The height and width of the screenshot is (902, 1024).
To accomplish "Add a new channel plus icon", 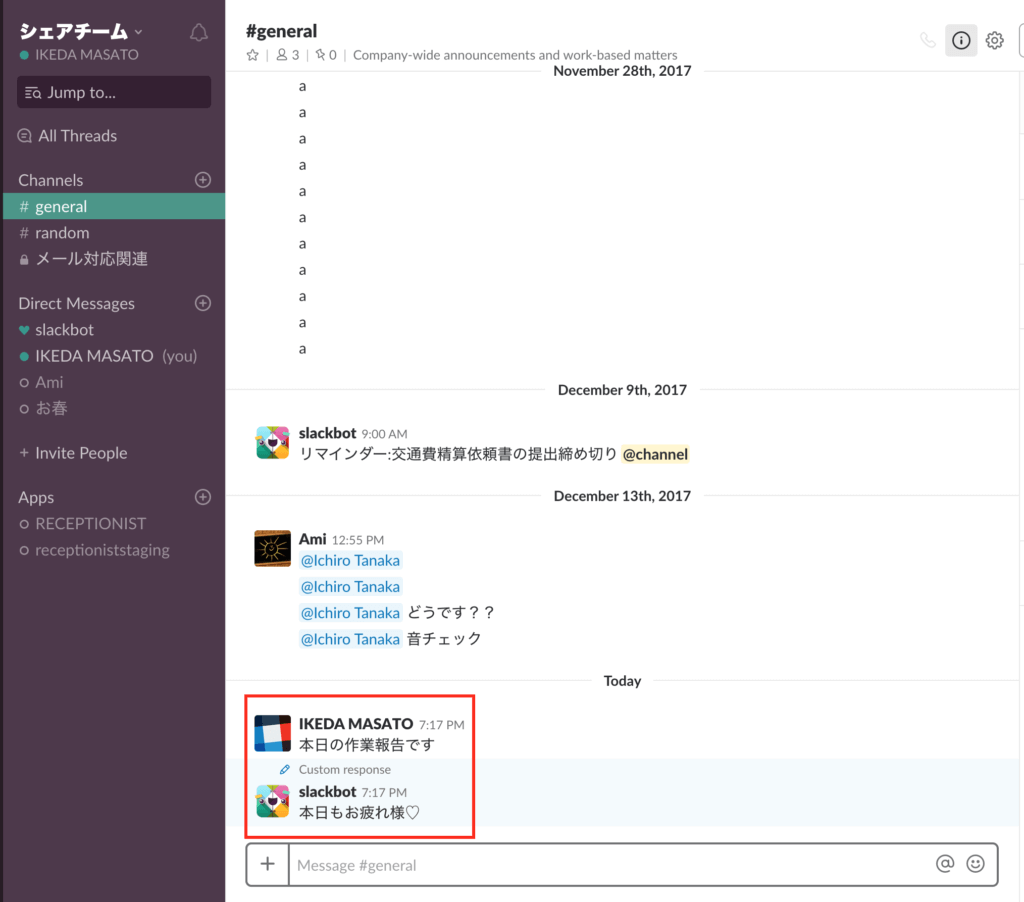I will 202,180.
